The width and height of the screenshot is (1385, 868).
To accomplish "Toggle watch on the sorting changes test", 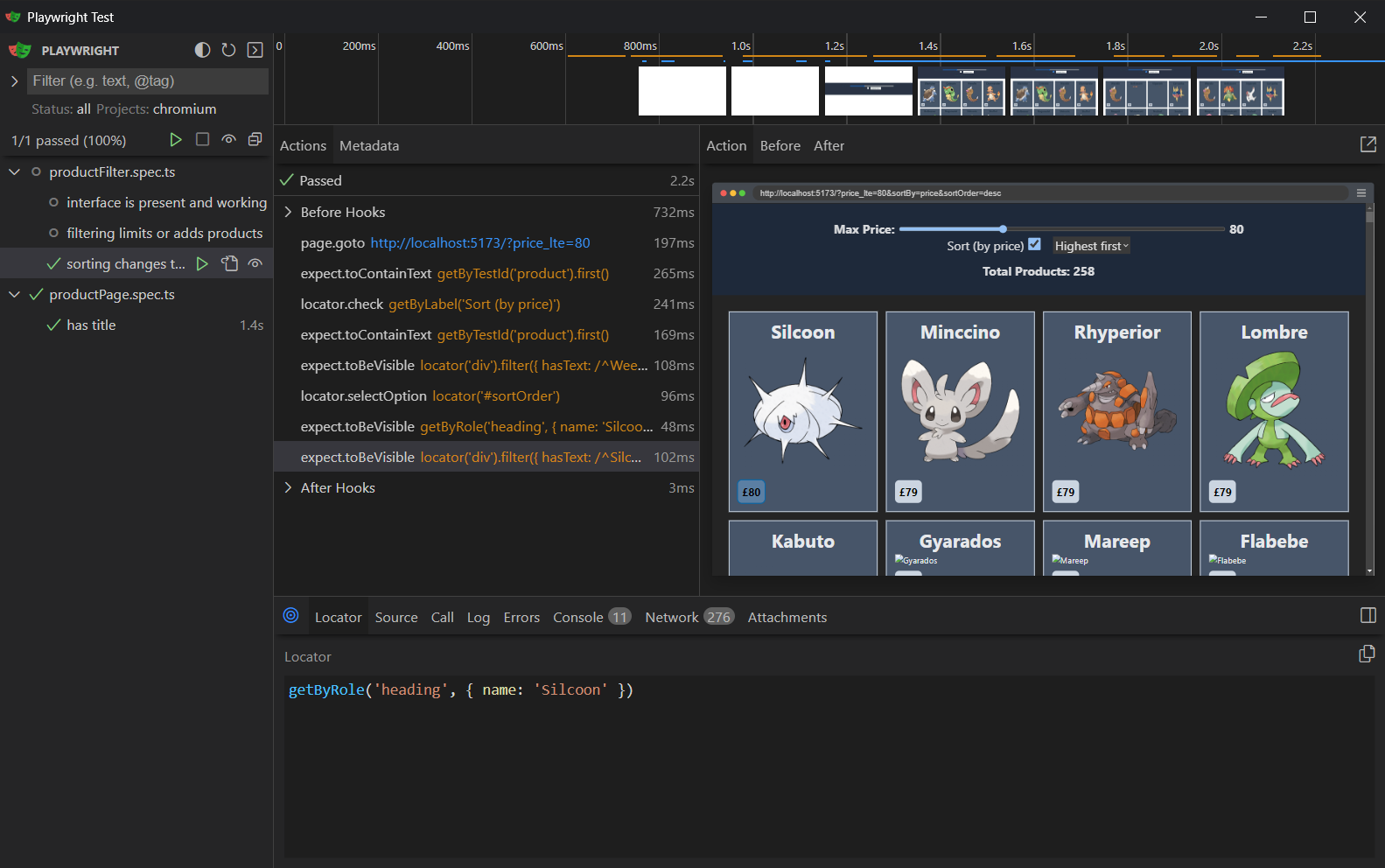I will coord(255,263).
